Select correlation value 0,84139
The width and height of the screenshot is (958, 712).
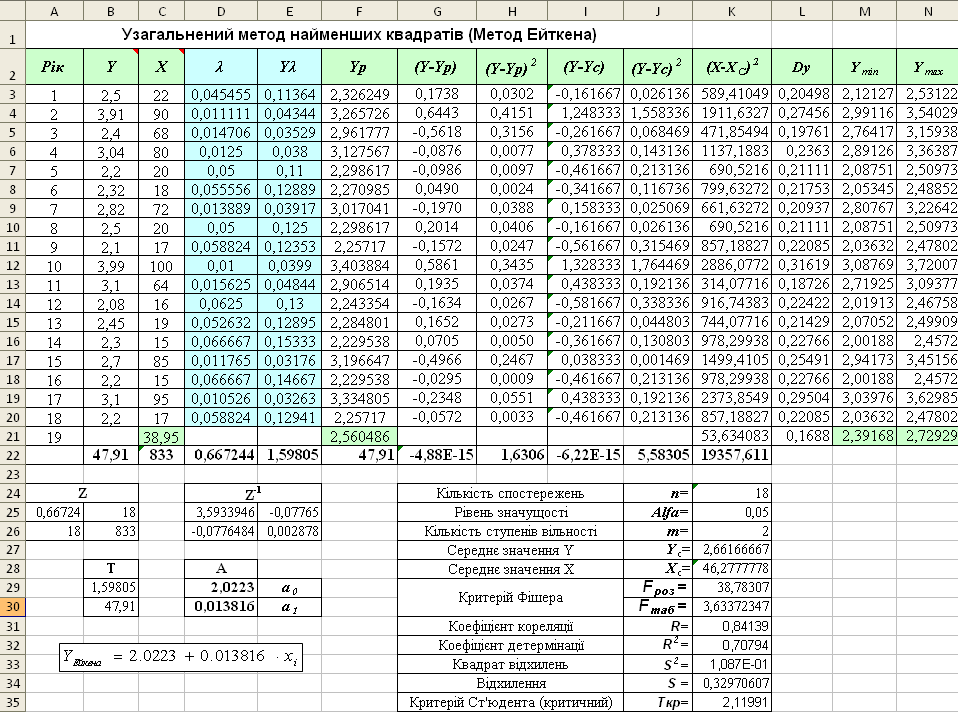tap(732, 626)
